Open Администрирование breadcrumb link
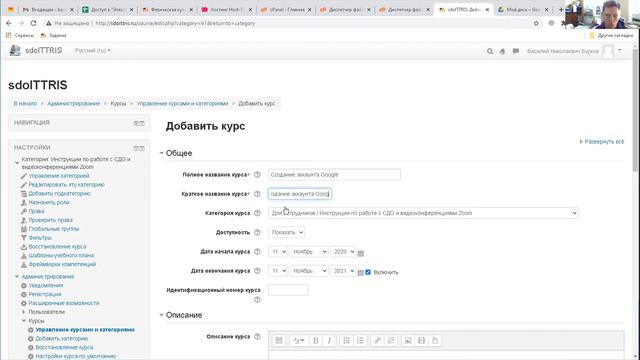Image resolution: width=640 pixels, height=360 pixels. tap(73, 104)
